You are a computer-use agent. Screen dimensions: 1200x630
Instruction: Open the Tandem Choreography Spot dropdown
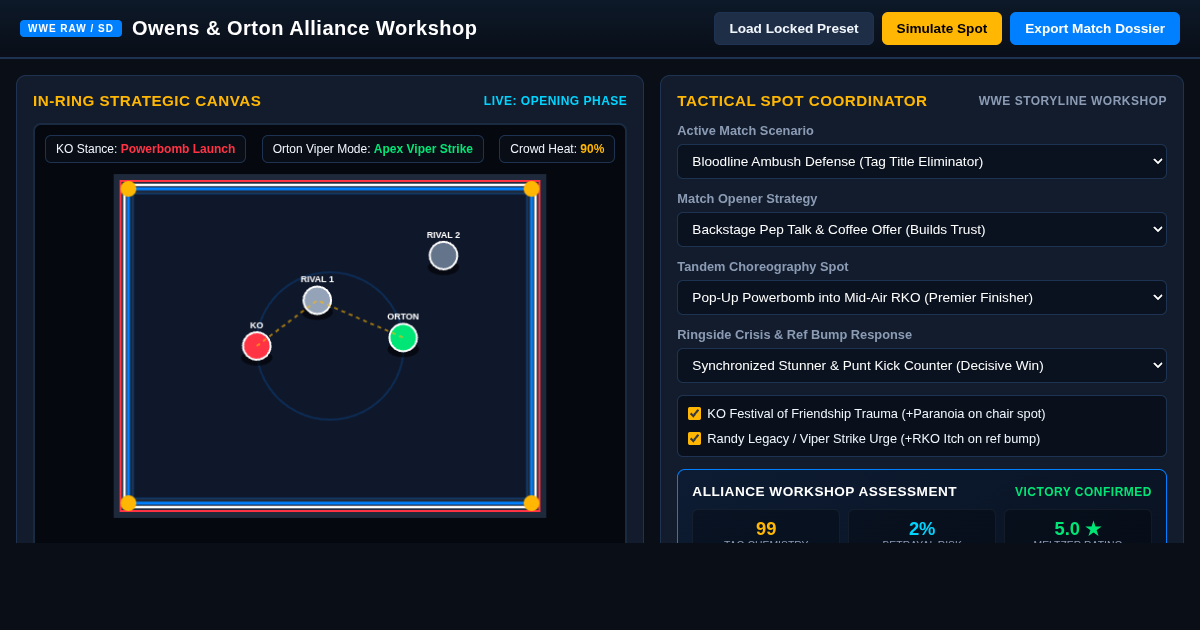pos(922,297)
